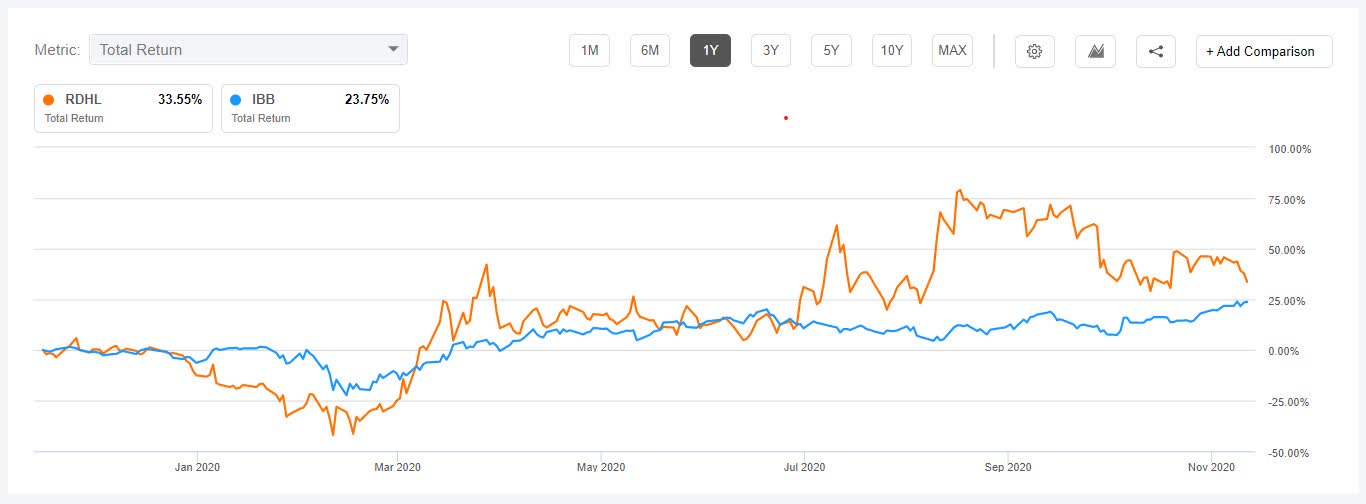Open the Metric Total Return dropdown
The image size is (1366, 504).
(238, 49)
